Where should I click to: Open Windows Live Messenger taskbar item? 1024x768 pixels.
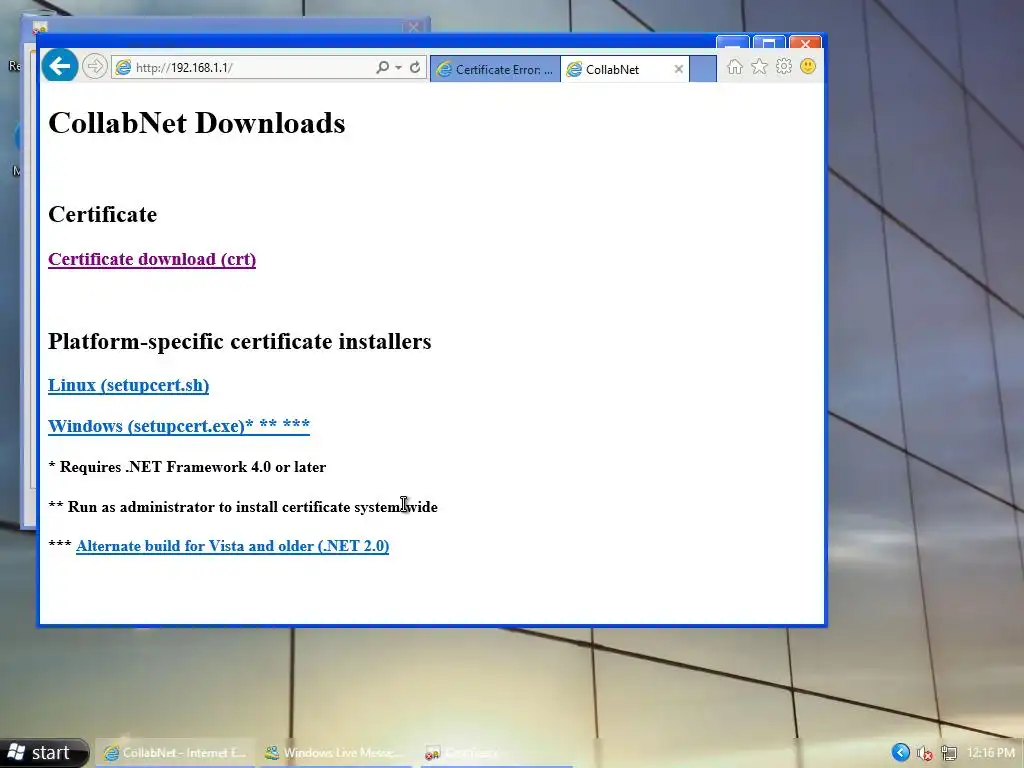pos(334,753)
